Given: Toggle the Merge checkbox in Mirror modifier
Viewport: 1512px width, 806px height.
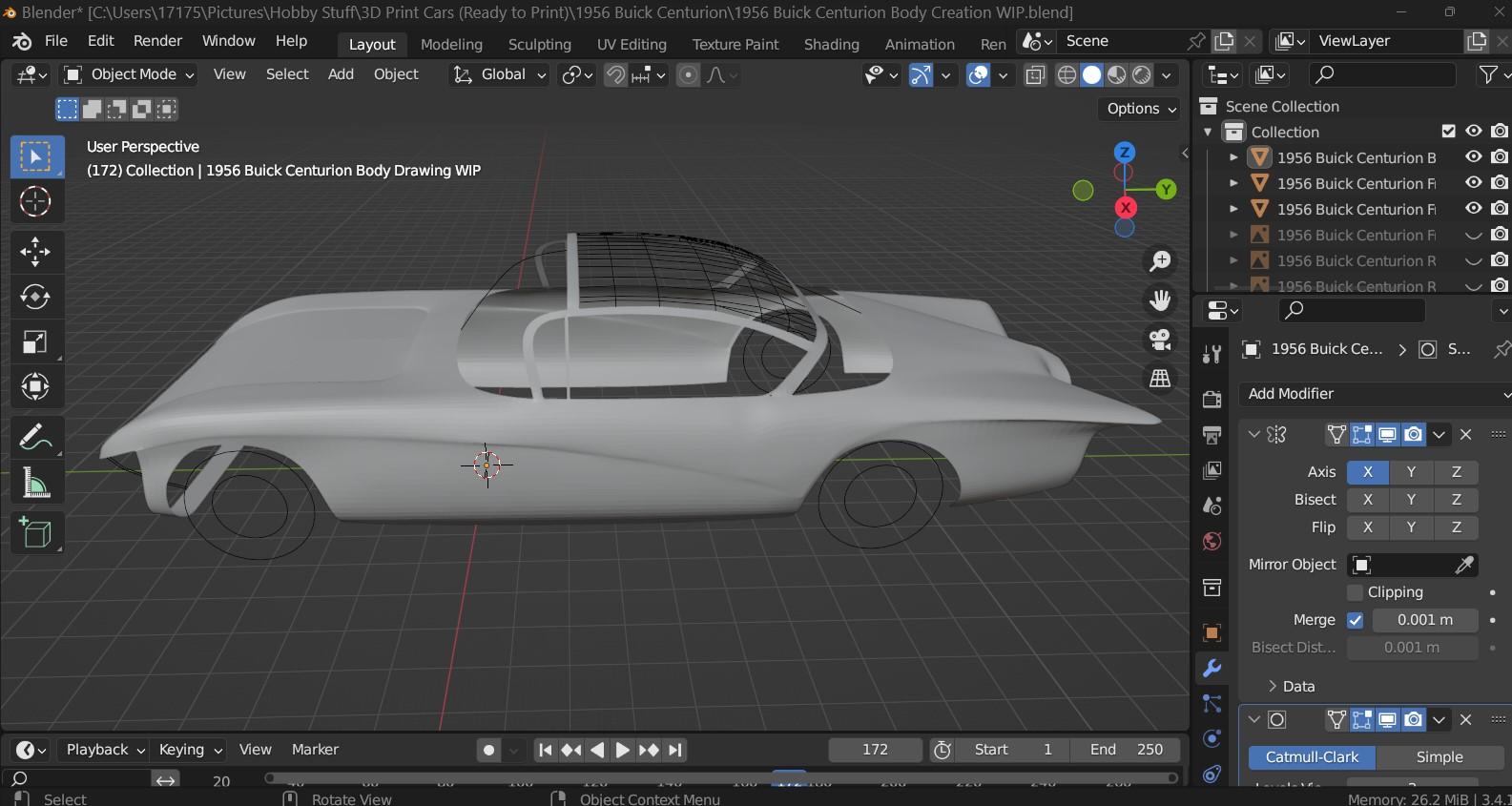Looking at the screenshot, I should pyautogui.click(x=1355, y=620).
